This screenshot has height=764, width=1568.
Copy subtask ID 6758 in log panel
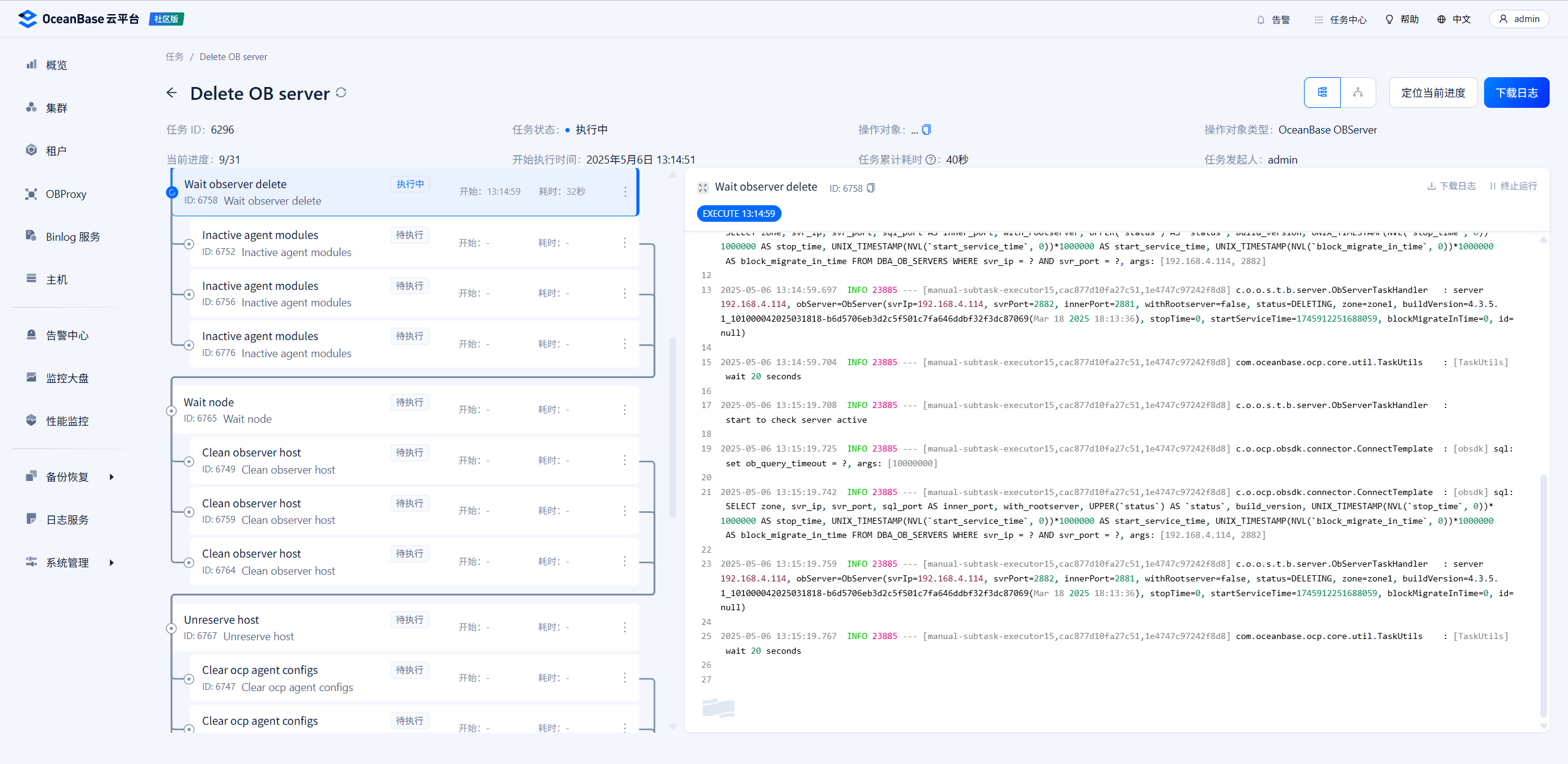click(871, 188)
